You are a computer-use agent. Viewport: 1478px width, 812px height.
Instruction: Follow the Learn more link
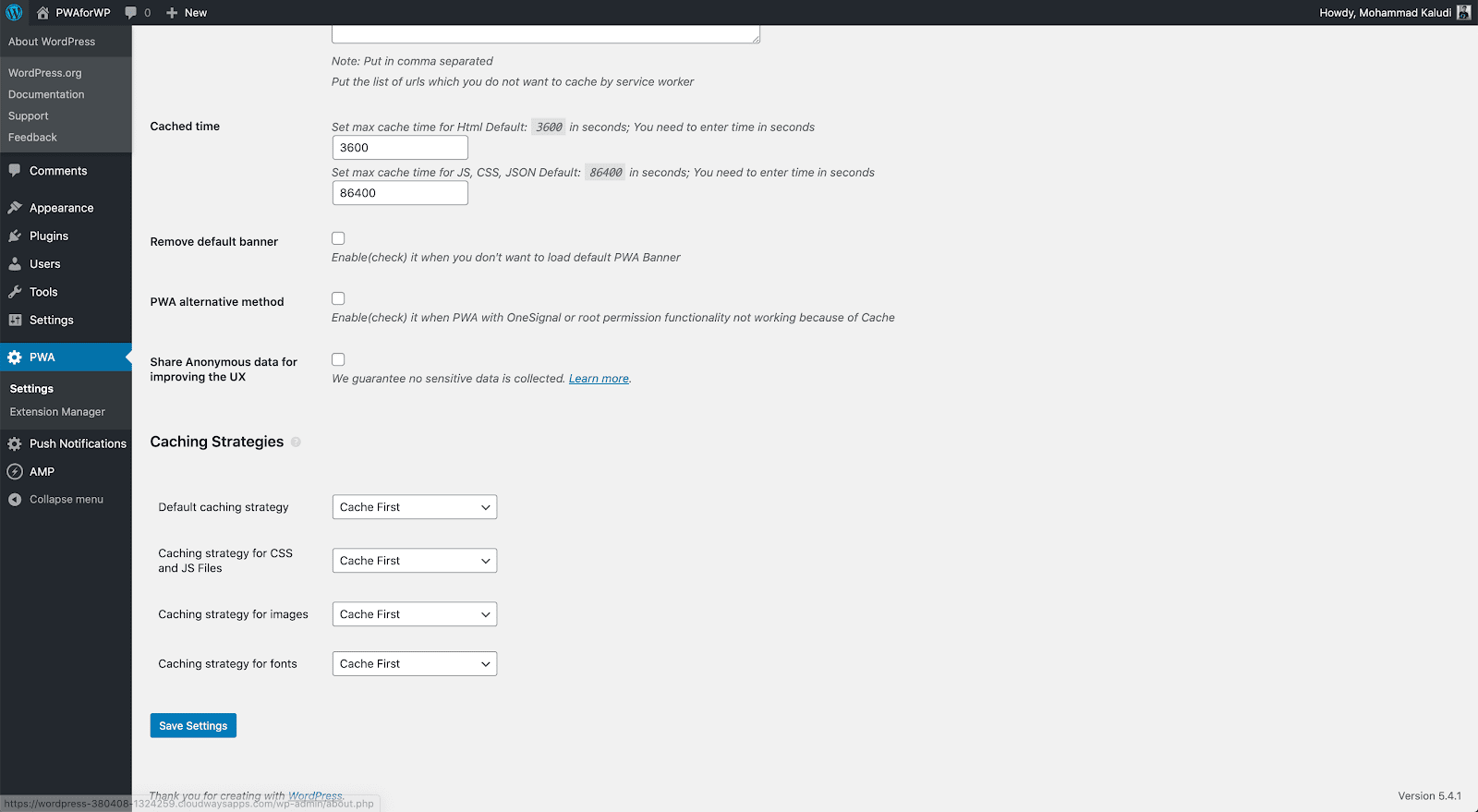pos(599,379)
